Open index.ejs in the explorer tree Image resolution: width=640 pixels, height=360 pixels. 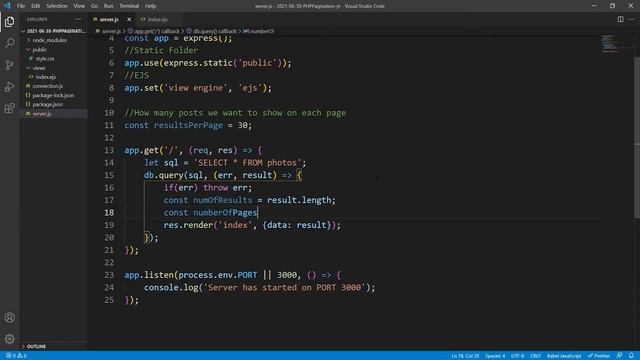(x=45, y=77)
